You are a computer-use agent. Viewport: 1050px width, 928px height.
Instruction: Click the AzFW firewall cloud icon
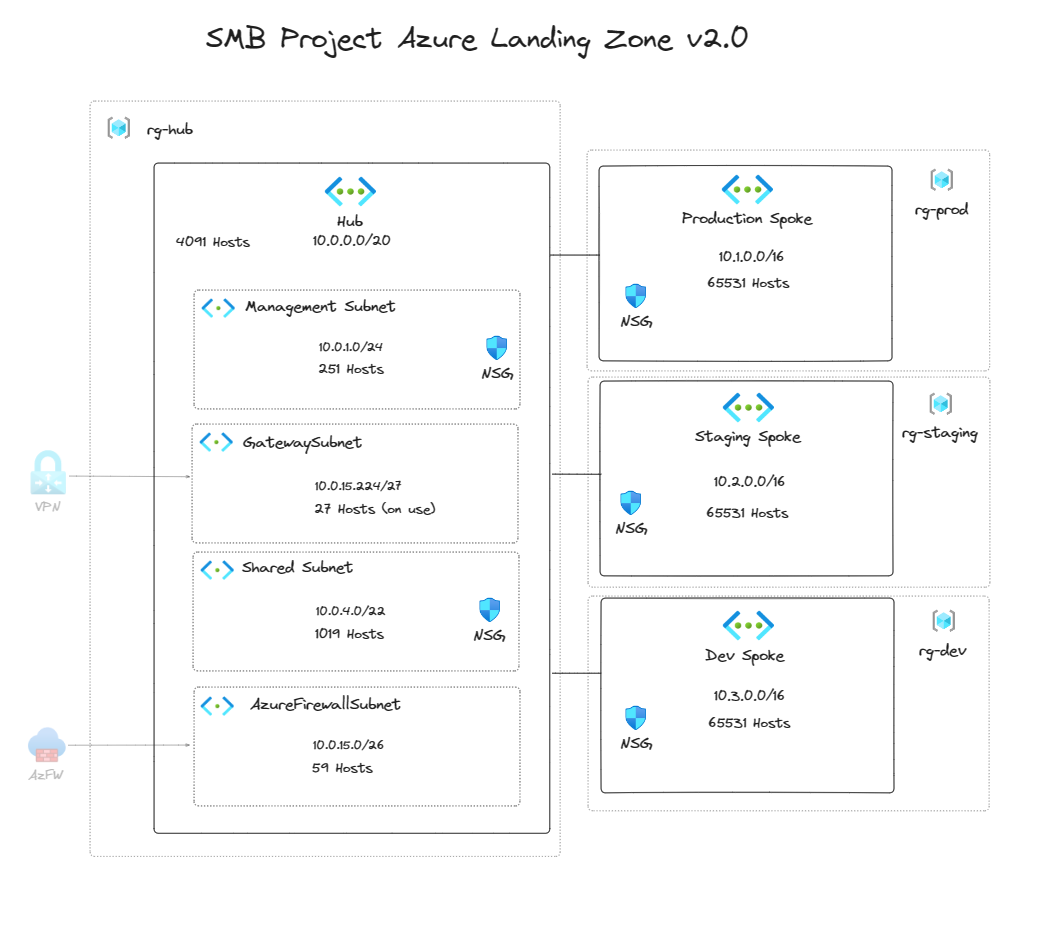pyautogui.click(x=46, y=744)
